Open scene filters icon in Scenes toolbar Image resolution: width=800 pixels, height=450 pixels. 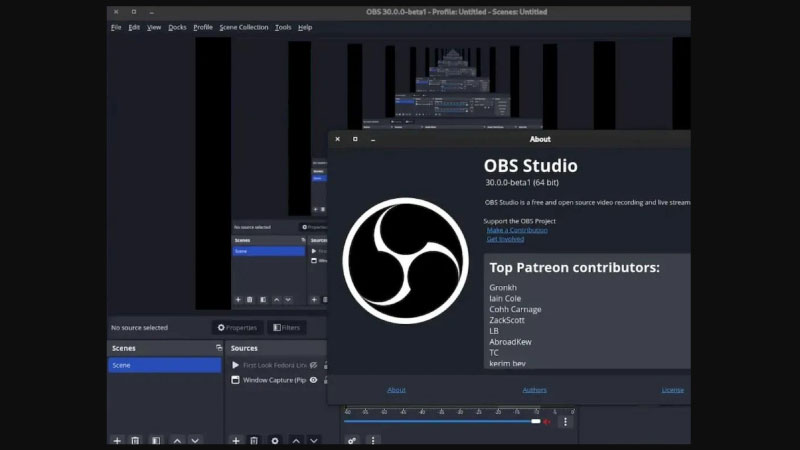click(156, 440)
